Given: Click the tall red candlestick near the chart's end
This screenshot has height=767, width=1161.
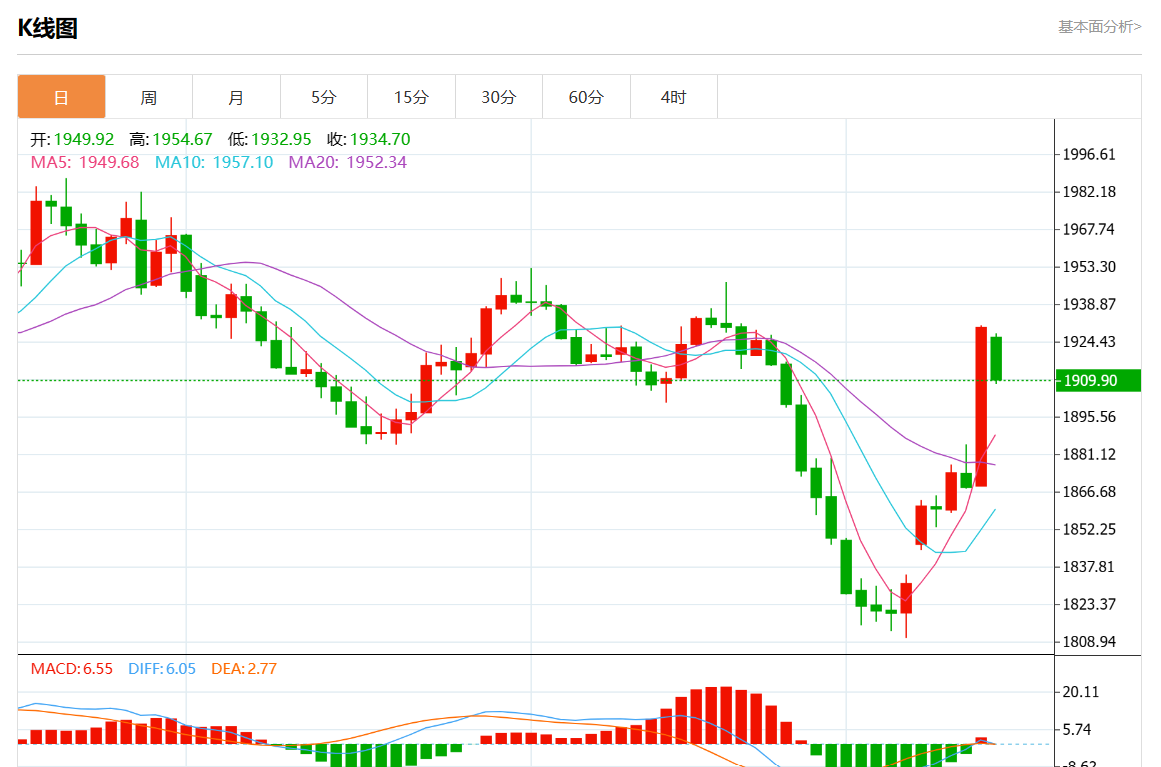Looking at the screenshot, I should tap(981, 406).
